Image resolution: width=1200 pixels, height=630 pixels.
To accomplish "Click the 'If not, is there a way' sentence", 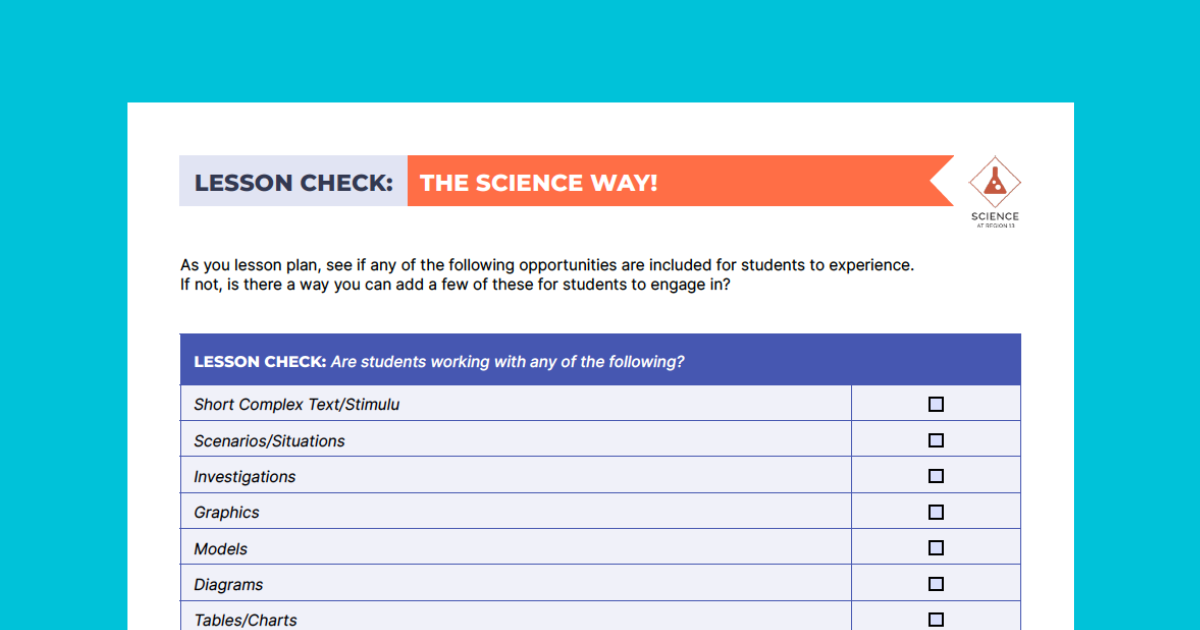I will (455, 284).
